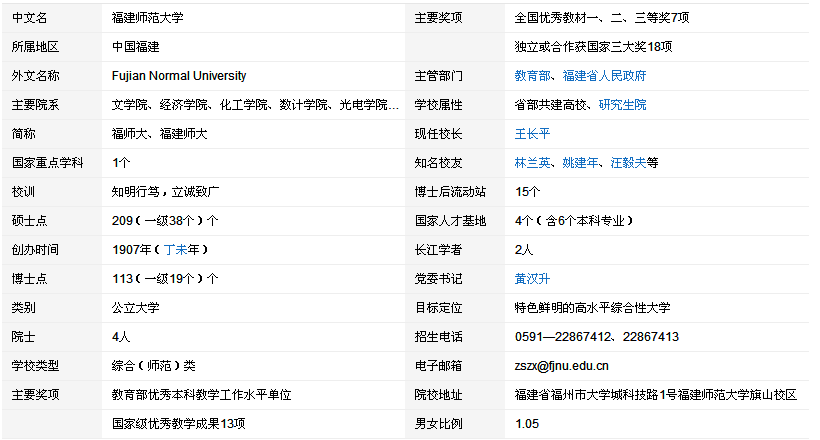Click the 院校地址 label
The width and height of the screenshot is (820, 440).
pyautogui.click(x=439, y=394)
